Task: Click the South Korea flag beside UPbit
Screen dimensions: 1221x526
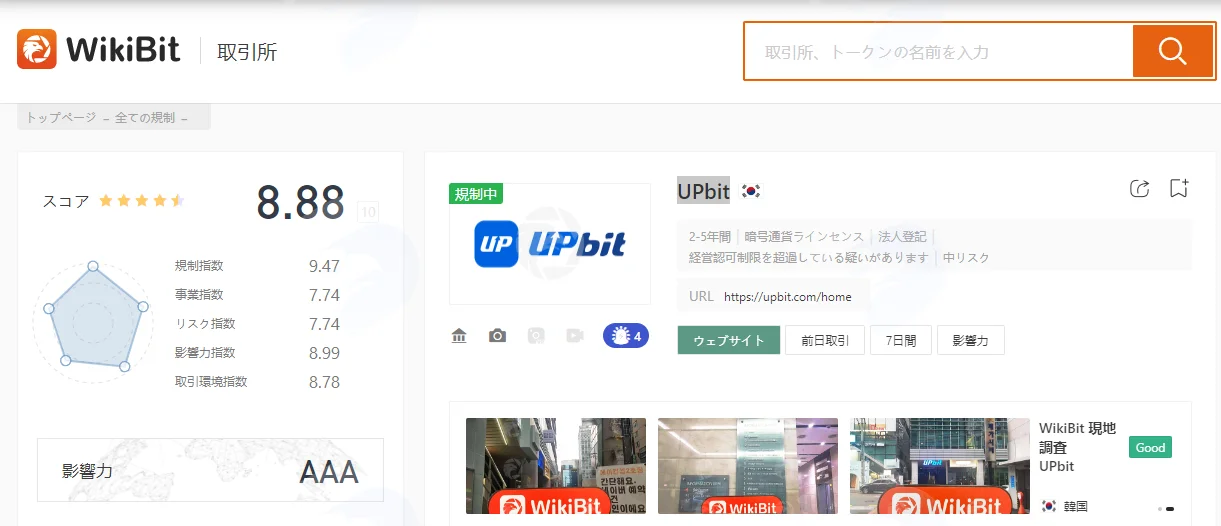Action: coord(751,190)
